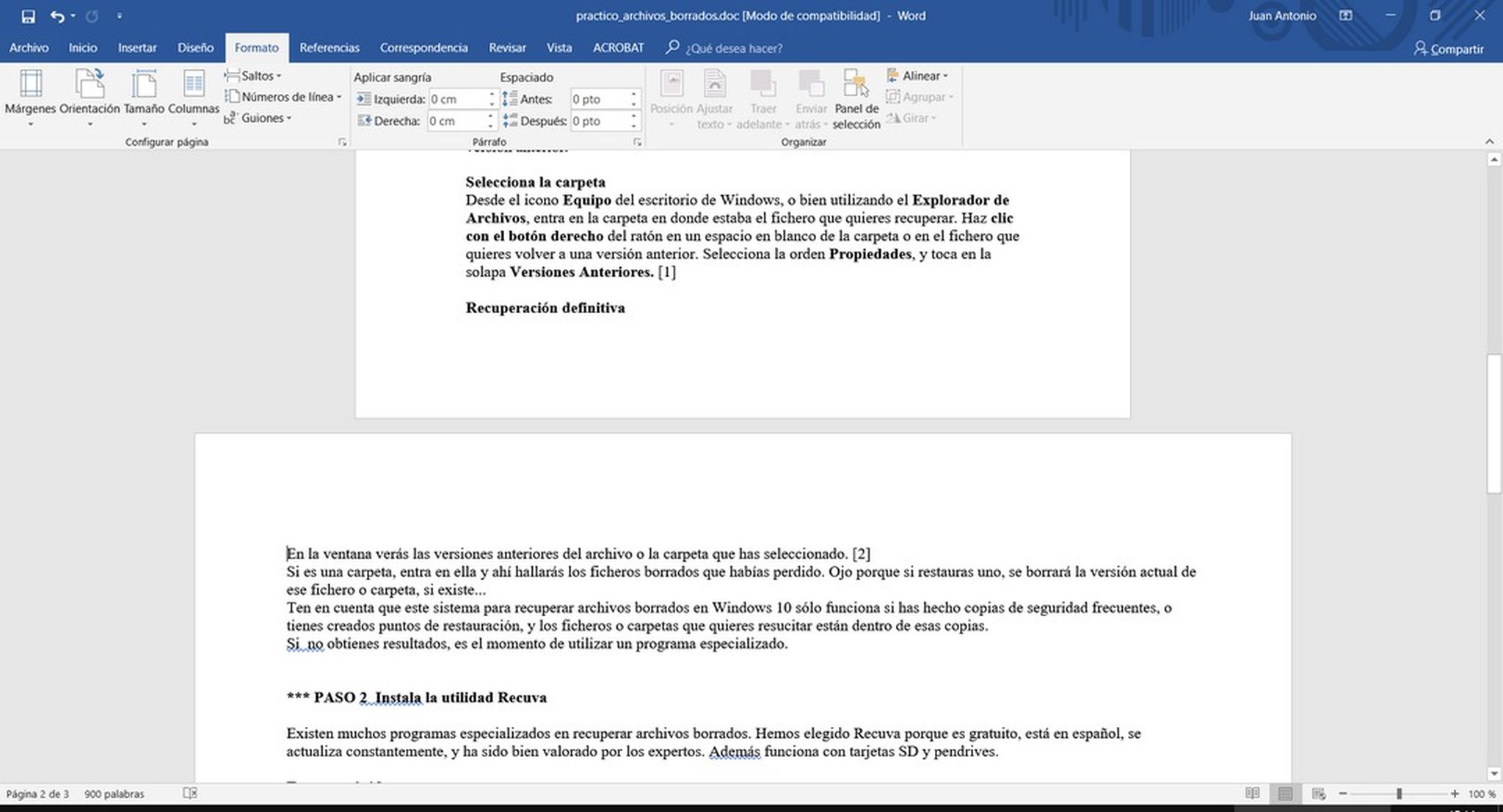Open the Orientación options
Screen dimensions: 1503x812
click(x=90, y=98)
